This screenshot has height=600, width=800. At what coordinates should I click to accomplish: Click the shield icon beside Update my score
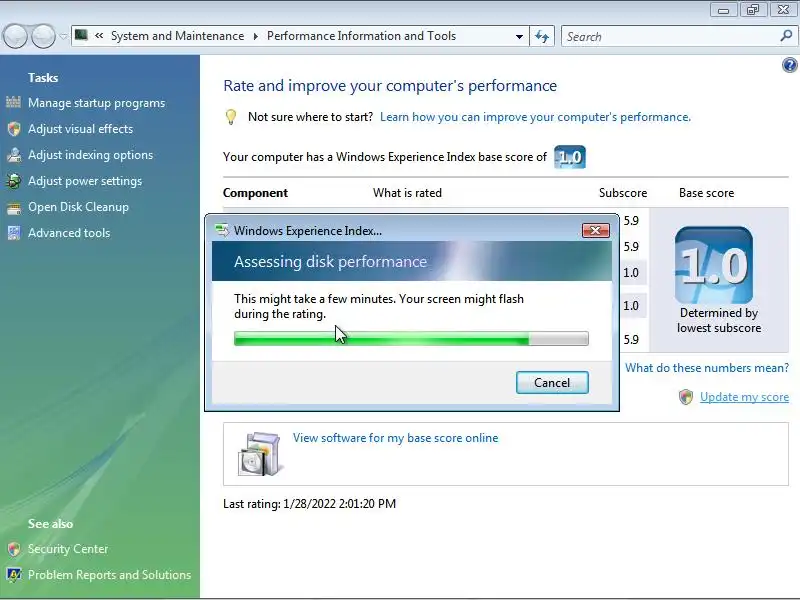tap(686, 396)
